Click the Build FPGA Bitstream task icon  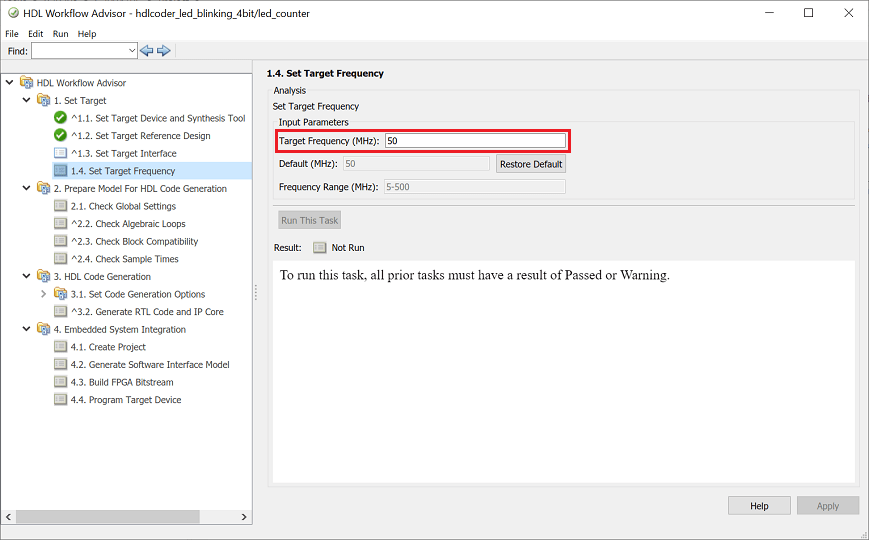click(x=60, y=382)
